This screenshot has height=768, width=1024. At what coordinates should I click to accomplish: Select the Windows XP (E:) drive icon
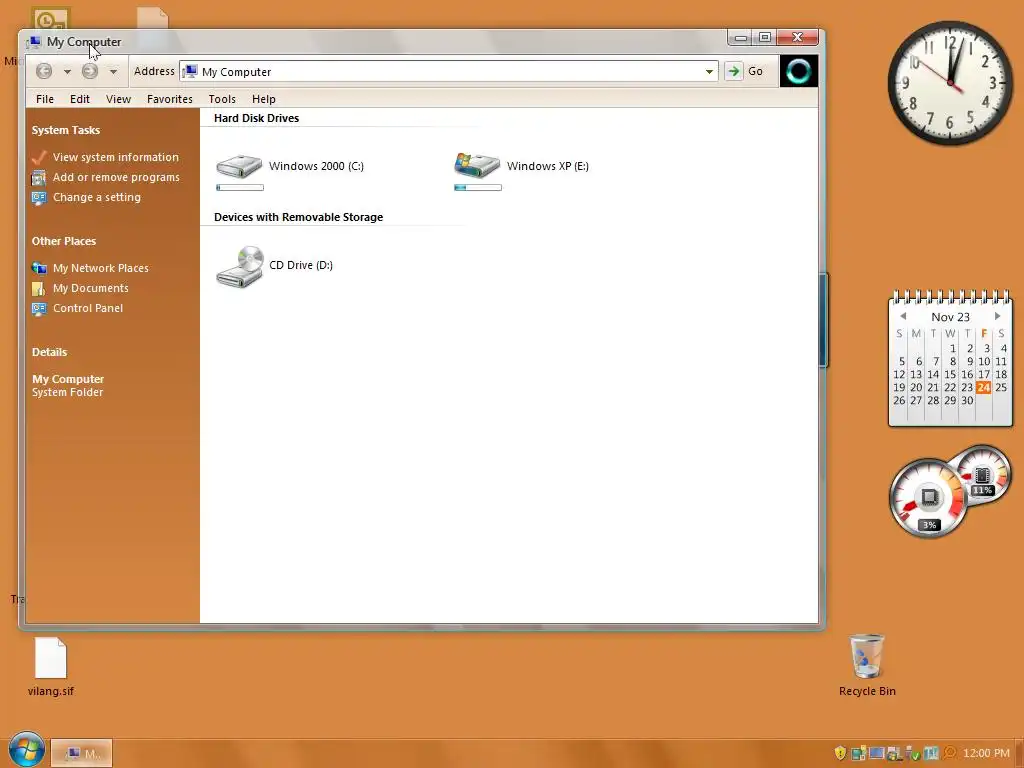[477, 166]
